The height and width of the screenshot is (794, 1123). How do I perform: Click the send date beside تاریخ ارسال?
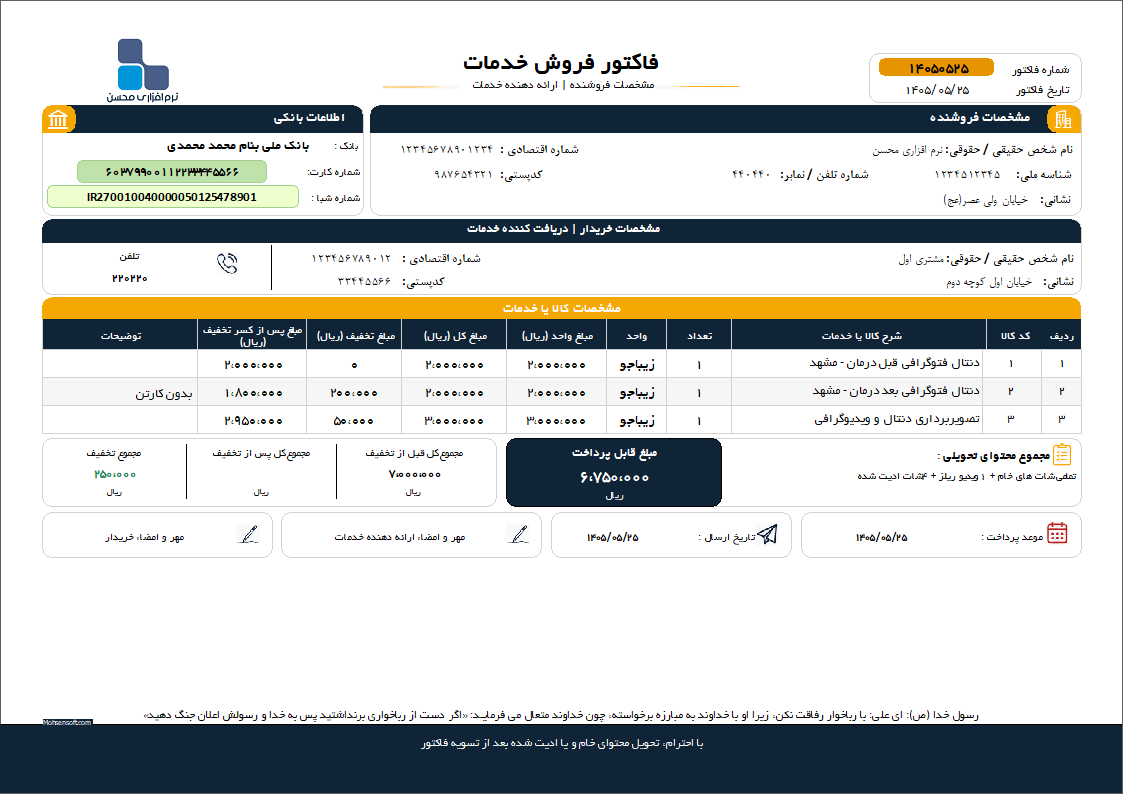(x=612, y=537)
